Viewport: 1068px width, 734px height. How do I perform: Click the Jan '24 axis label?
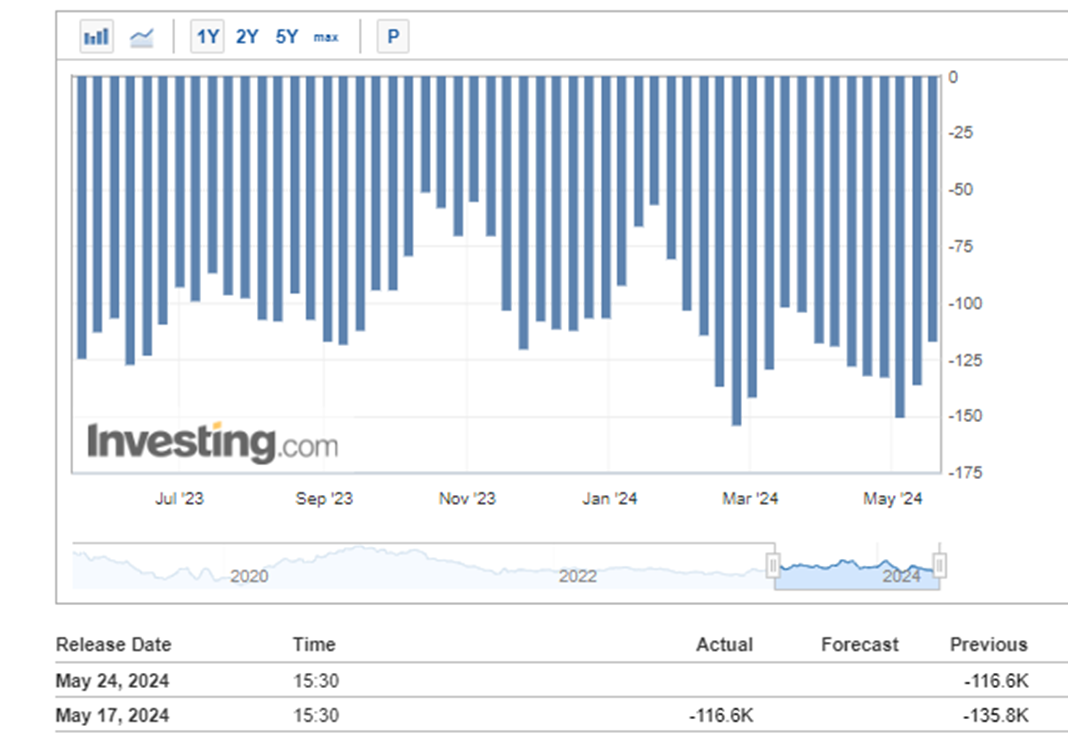[x=609, y=498]
